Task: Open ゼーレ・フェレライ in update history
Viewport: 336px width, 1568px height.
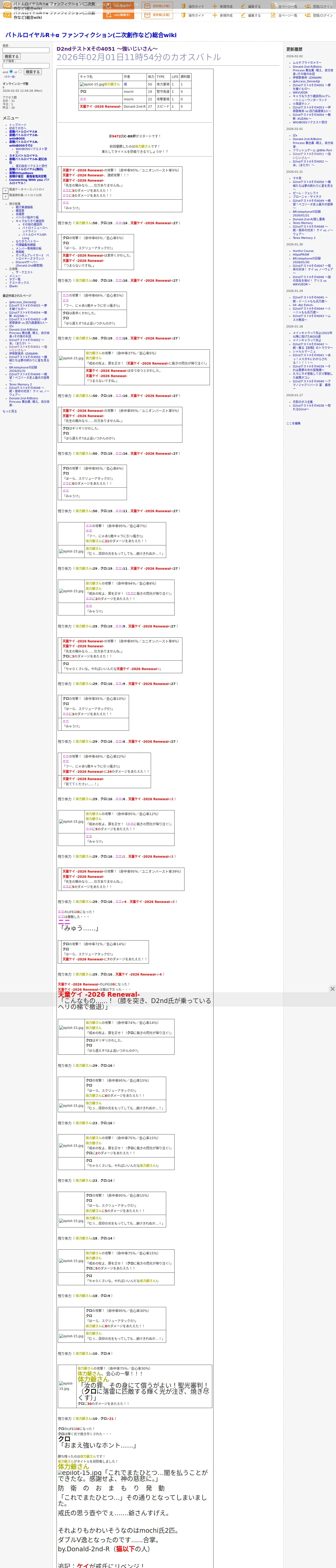Action: click(x=305, y=193)
